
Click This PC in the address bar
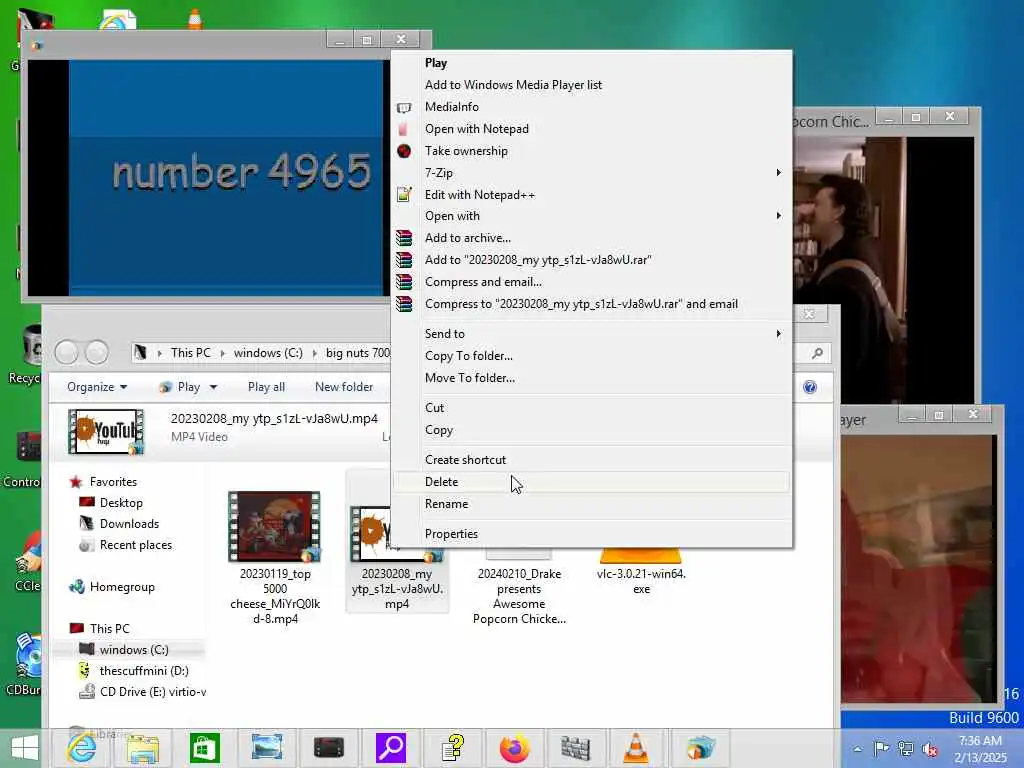tap(191, 353)
